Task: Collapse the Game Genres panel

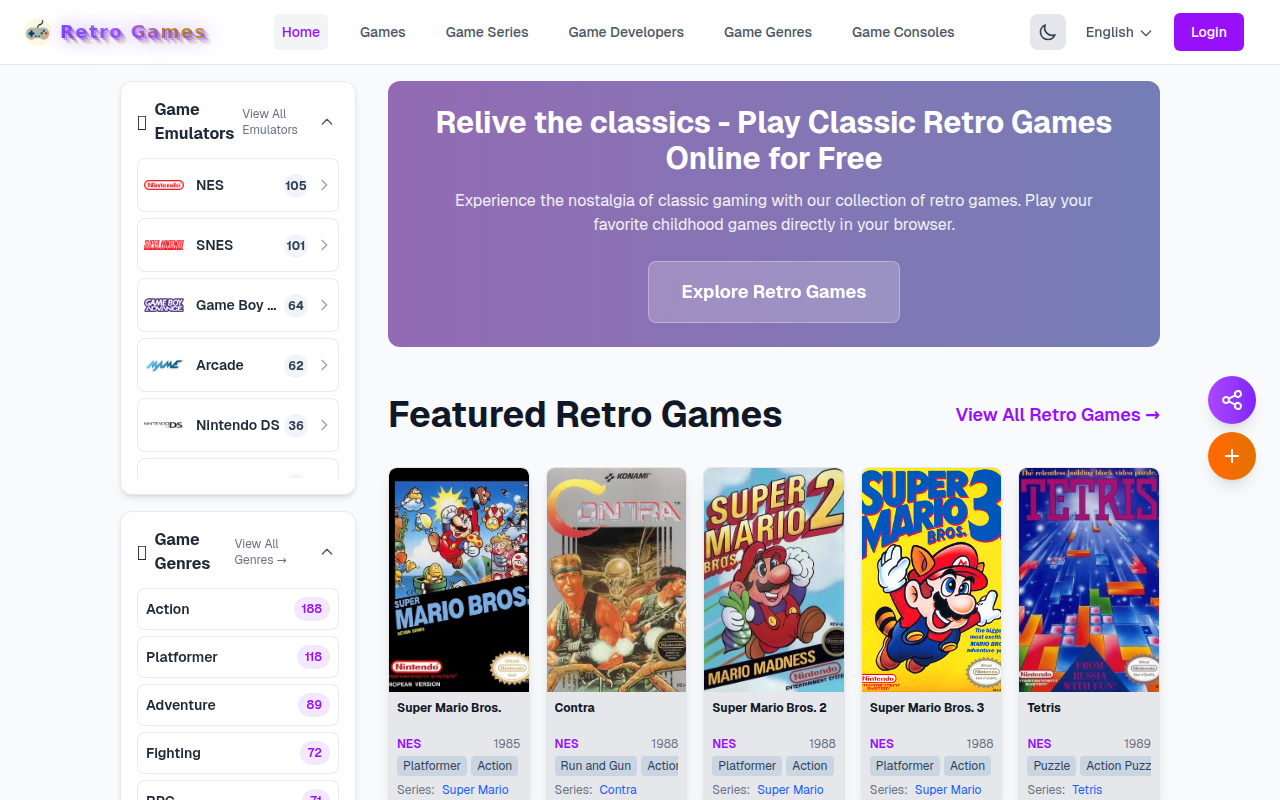Action: click(x=327, y=552)
